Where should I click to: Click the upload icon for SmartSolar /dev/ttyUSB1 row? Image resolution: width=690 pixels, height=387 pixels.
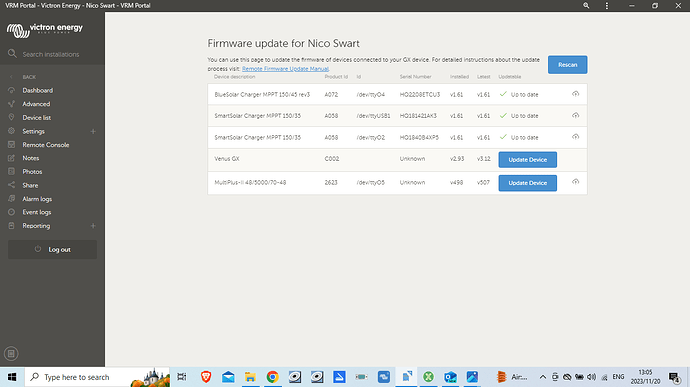coord(575,115)
